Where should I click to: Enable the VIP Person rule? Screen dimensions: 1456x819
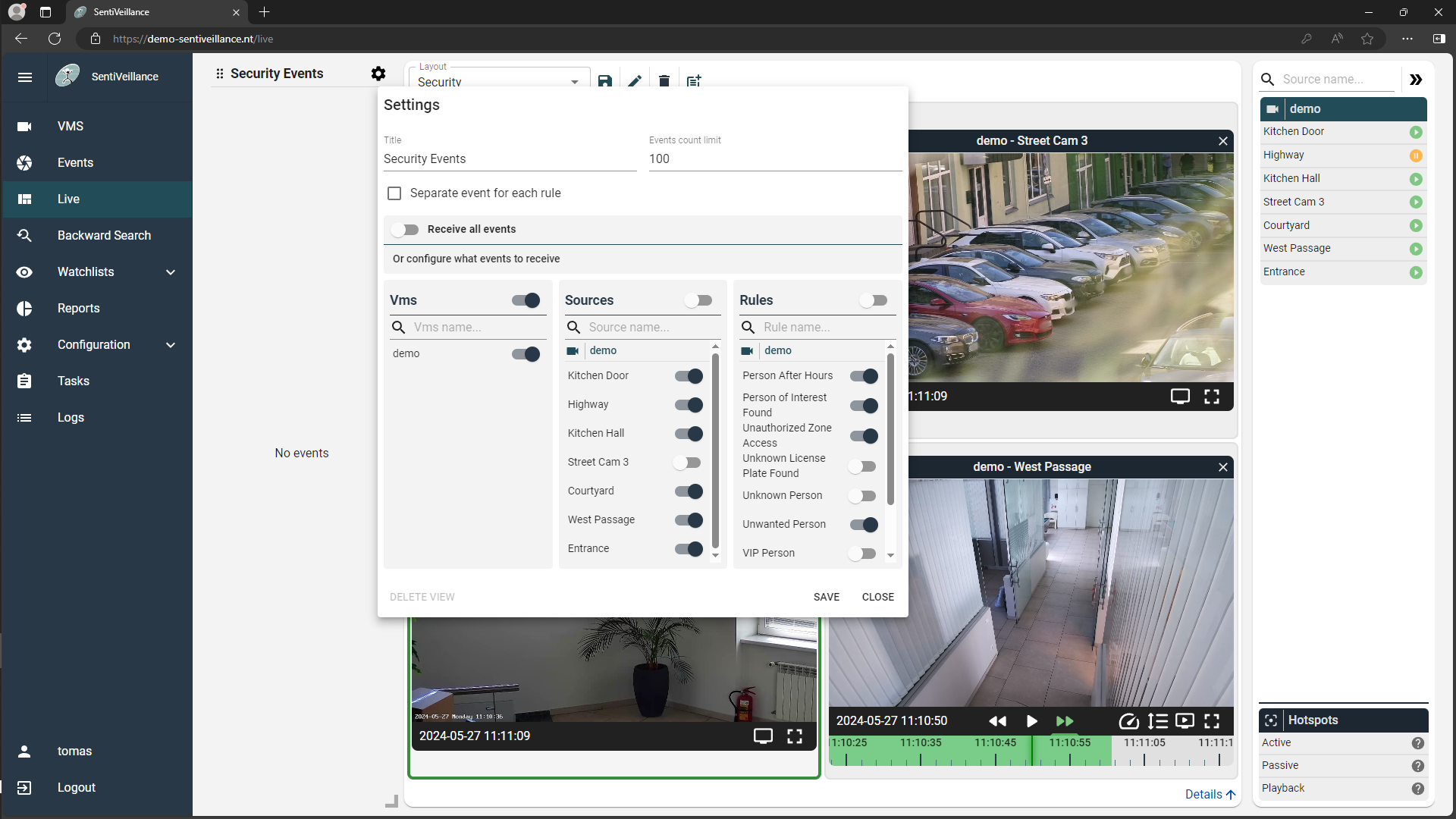coord(862,554)
